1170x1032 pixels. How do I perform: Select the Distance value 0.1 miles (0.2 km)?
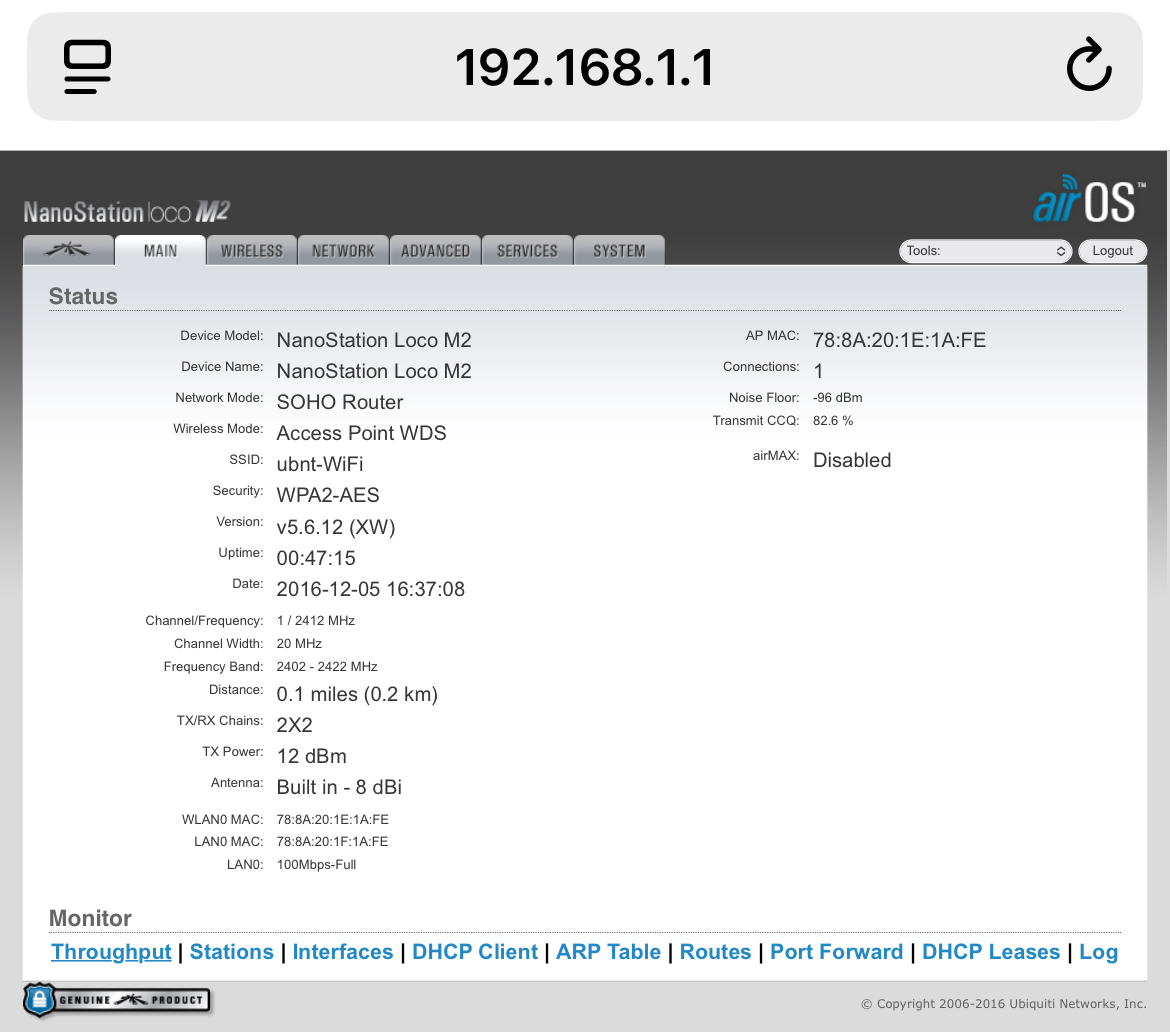pyautogui.click(x=357, y=695)
